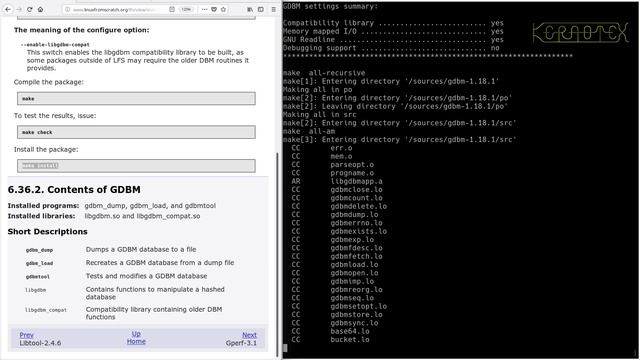Show site information for linuxfromscratch.org
The width and height of the screenshot is (640, 360).
coord(68,9)
